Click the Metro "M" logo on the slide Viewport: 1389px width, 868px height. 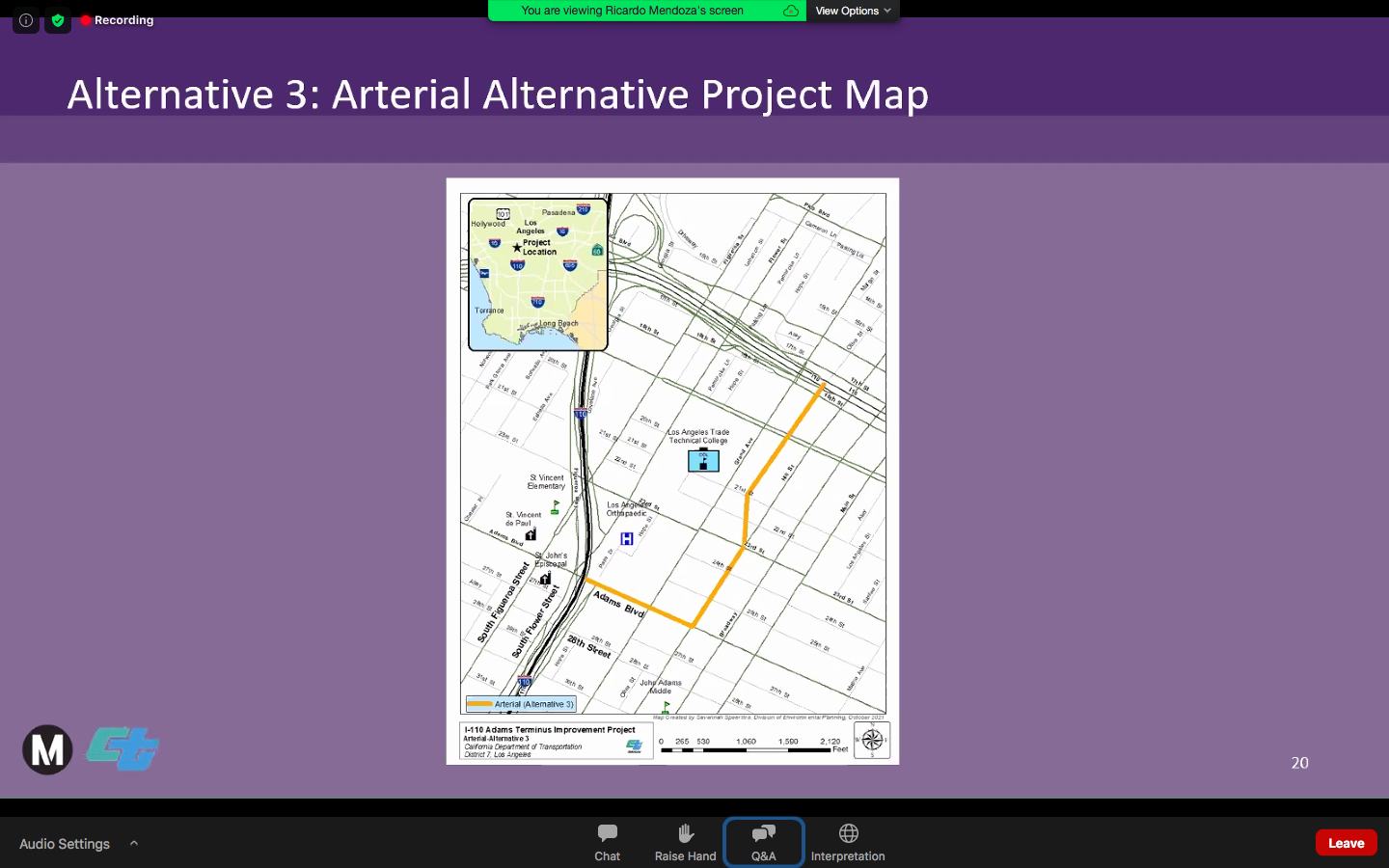pos(47,749)
